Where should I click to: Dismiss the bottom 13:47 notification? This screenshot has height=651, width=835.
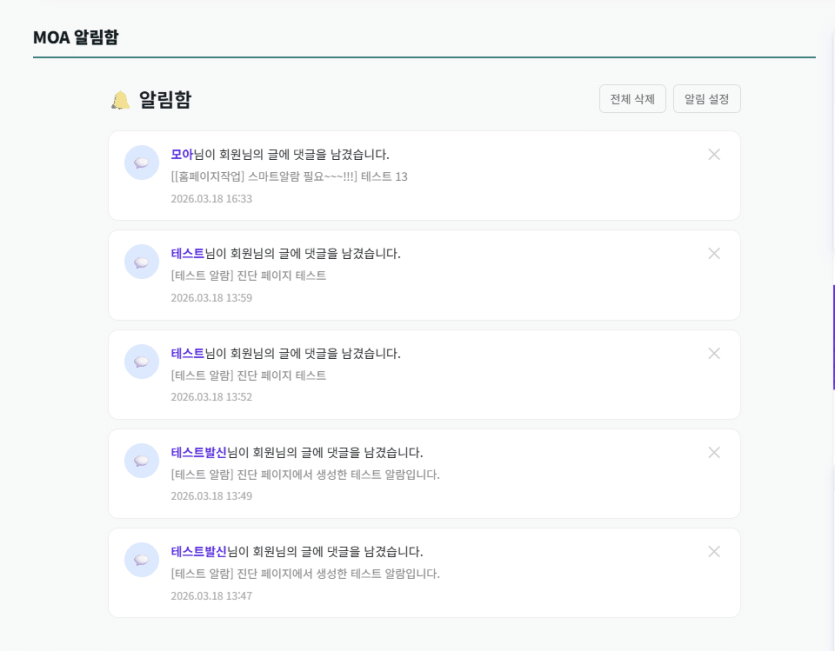pos(714,551)
